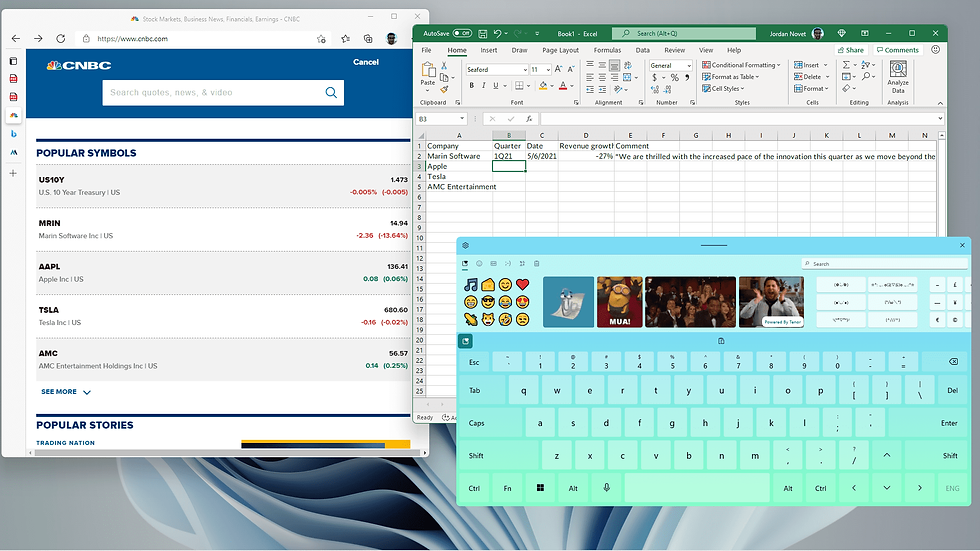Open Cell Styles dropdown
Viewport: 980px width, 551px height.
click(723, 89)
